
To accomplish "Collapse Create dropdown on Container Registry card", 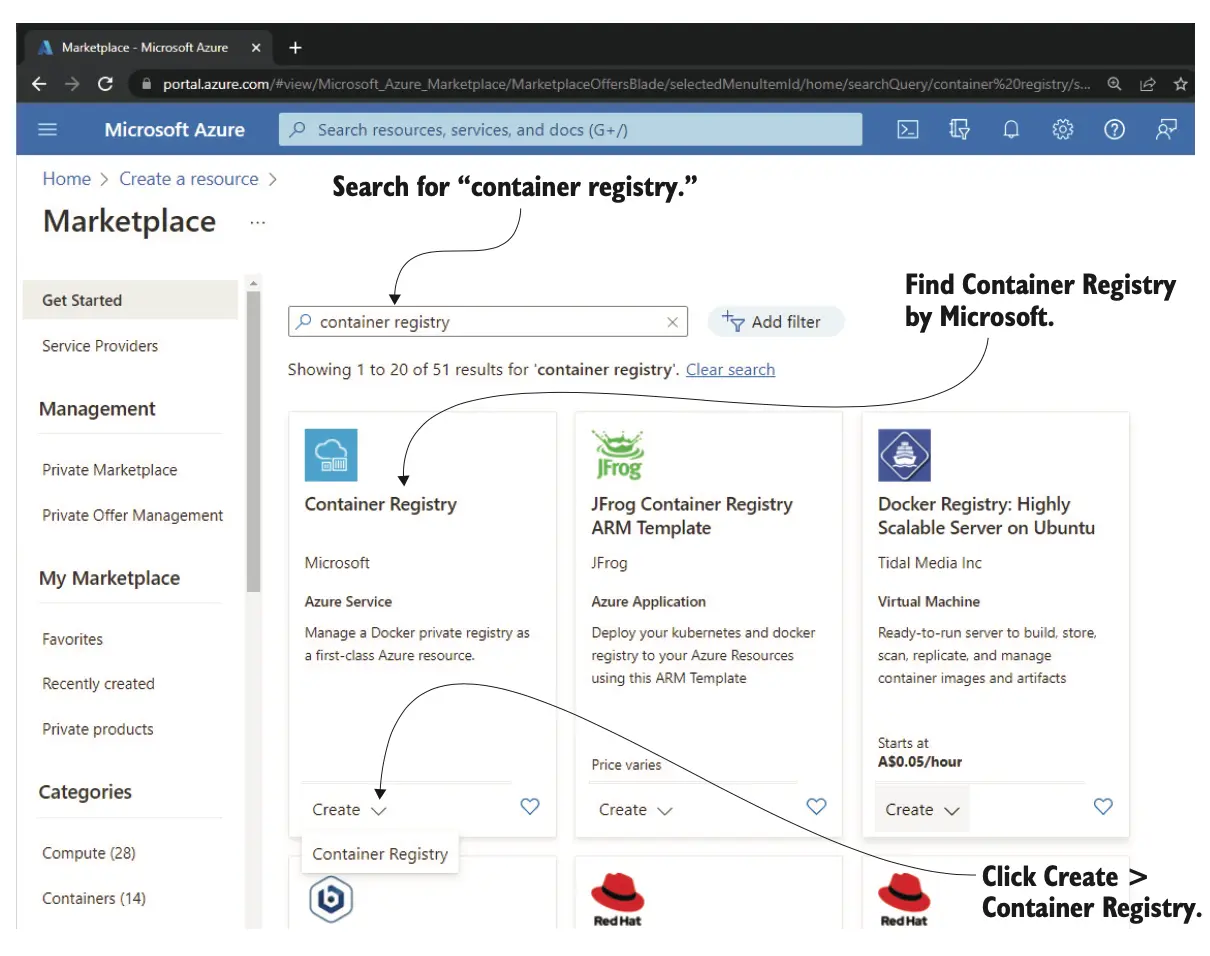I will pos(349,810).
